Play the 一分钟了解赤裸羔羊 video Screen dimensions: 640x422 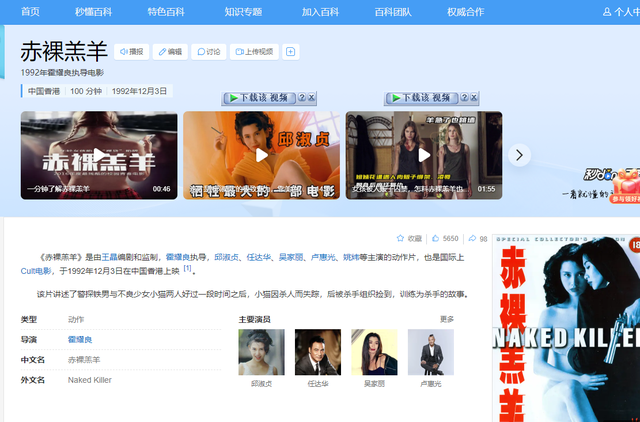point(99,155)
